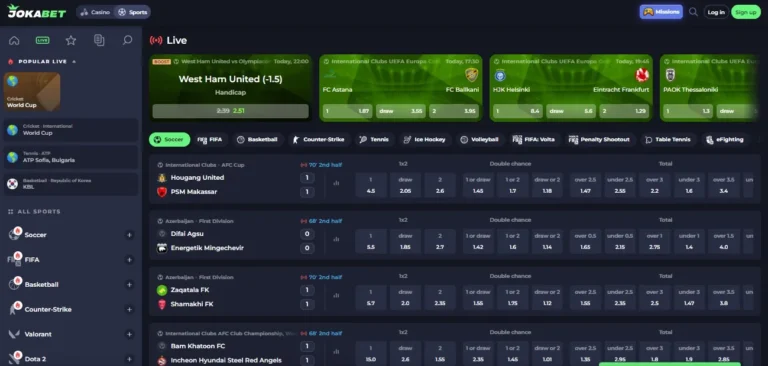
Task: Select the FIFA: Volta tab
Action: tap(534, 140)
